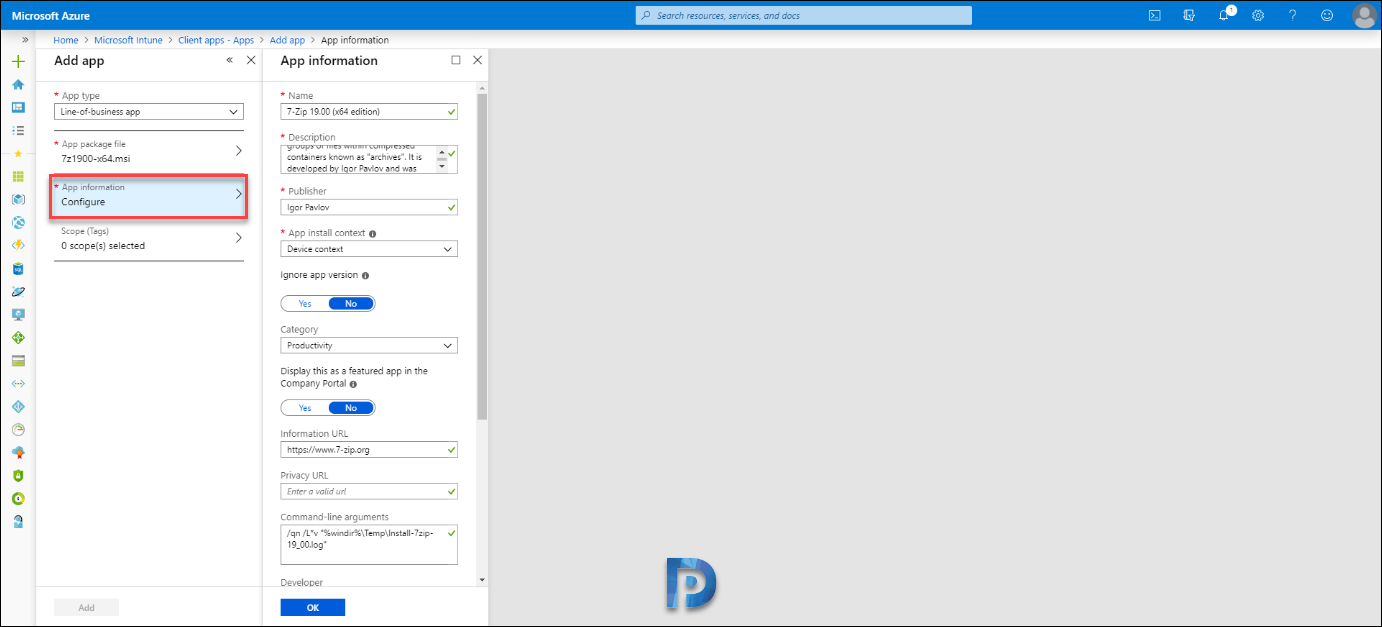The image size is (1382, 627).
Task: Open the Help question mark menu
Action: (1292, 15)
